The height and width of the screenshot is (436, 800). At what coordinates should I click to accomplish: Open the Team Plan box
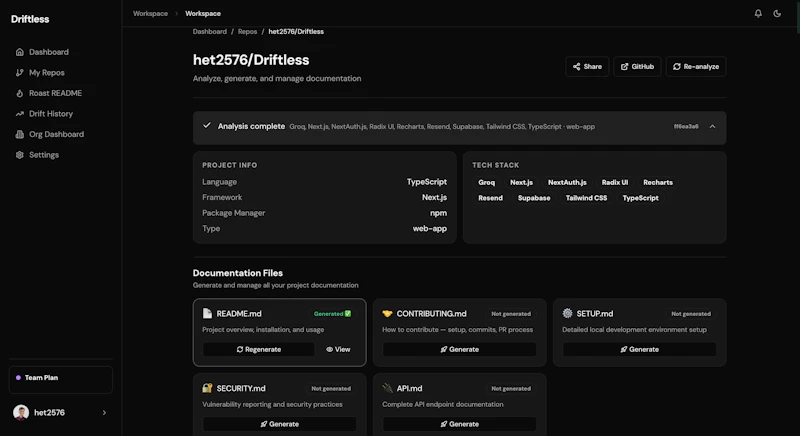pos(61,379)
